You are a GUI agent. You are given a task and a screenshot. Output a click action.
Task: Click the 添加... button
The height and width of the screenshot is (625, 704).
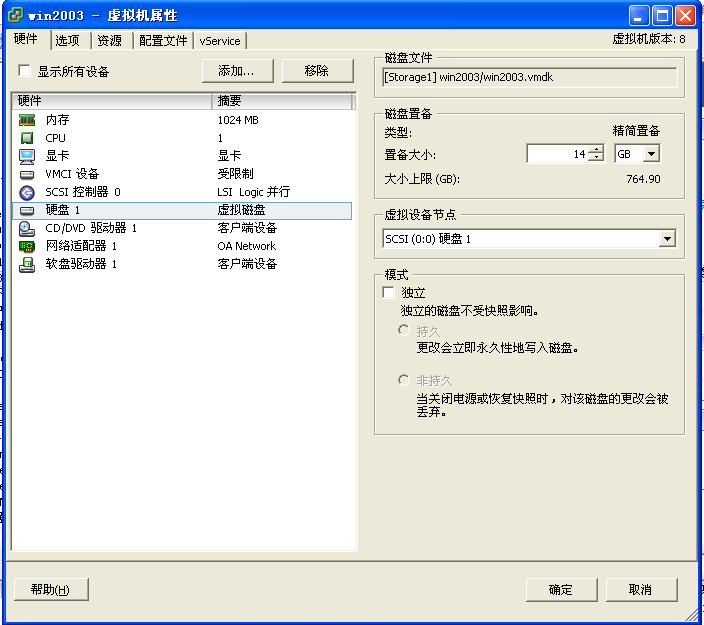coord(238,70)
